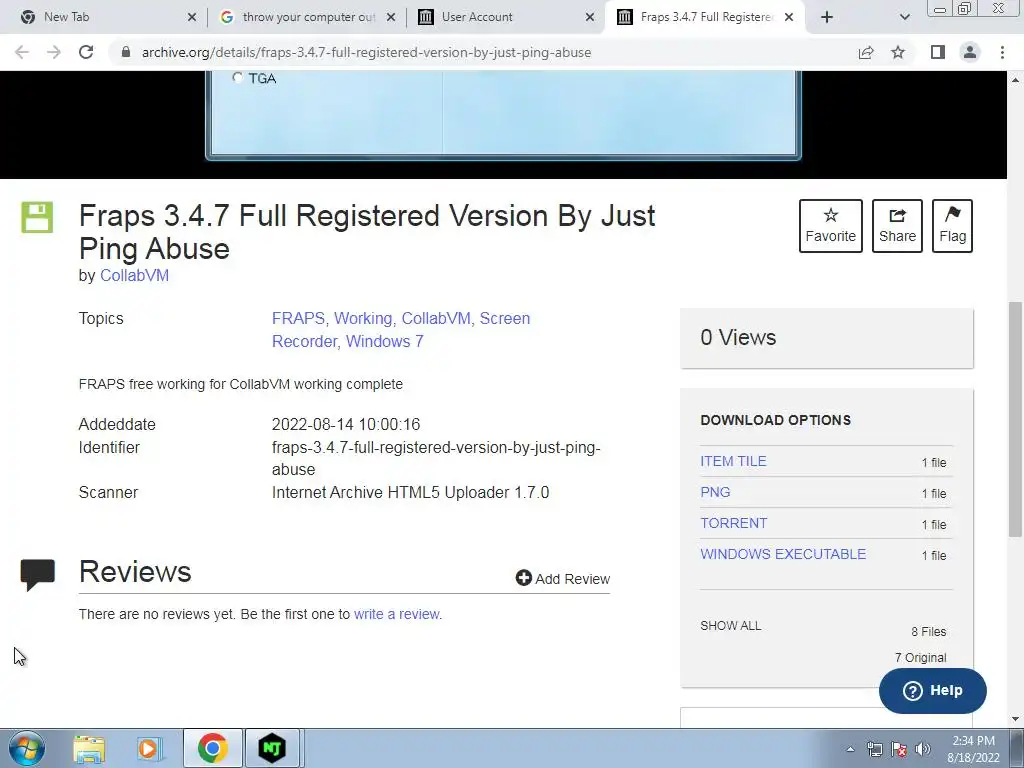Reload the archive.org page
Screen dimensions: 1024x768
86,52
